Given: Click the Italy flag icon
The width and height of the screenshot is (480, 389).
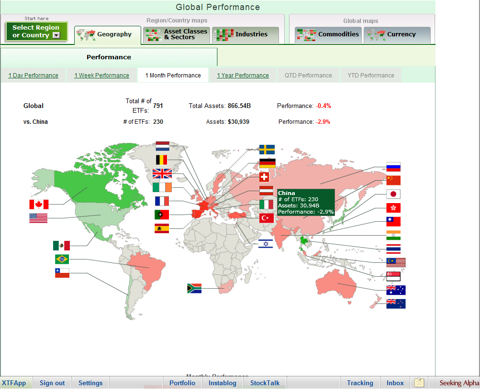Looking at the screenshot, I should [266, 204].
